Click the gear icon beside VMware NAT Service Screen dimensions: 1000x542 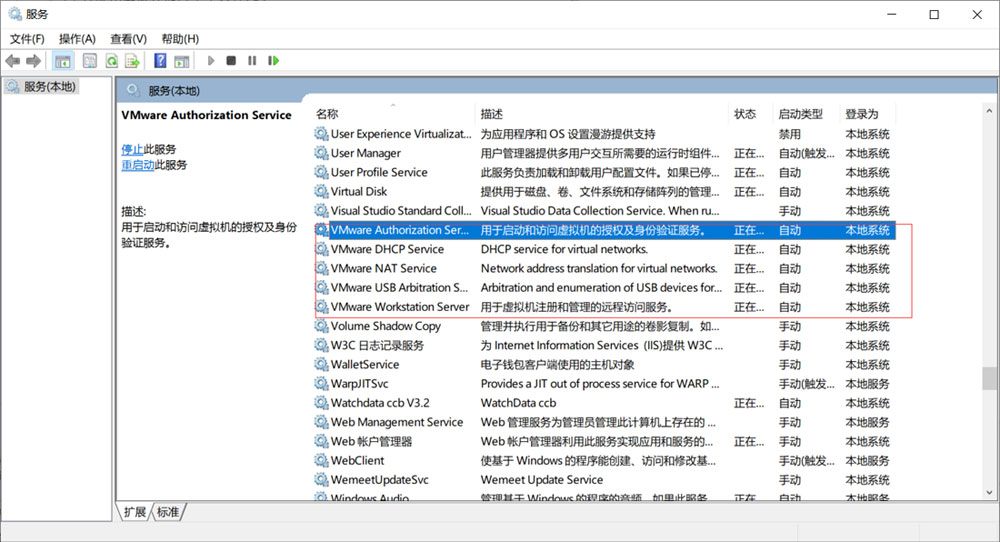(x=321, y=268)
